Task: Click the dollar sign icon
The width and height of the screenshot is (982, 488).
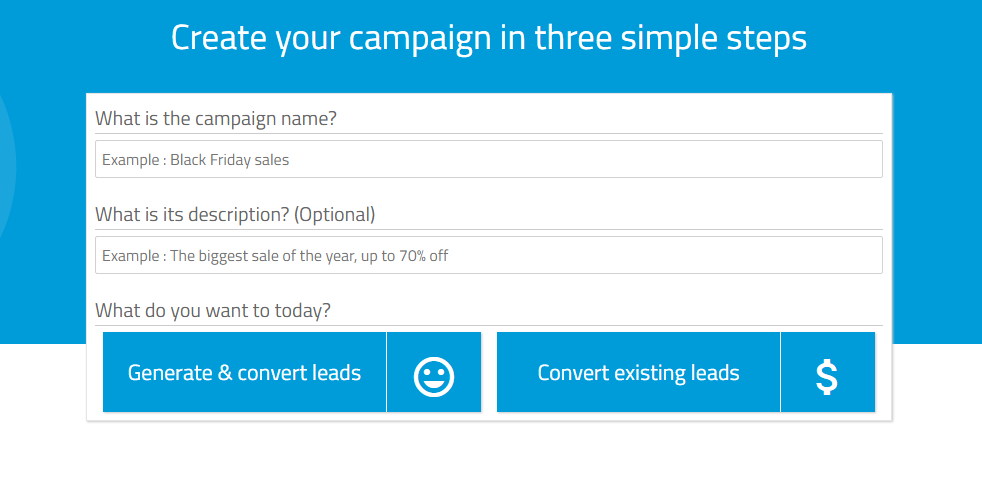Action: (827, 378)
